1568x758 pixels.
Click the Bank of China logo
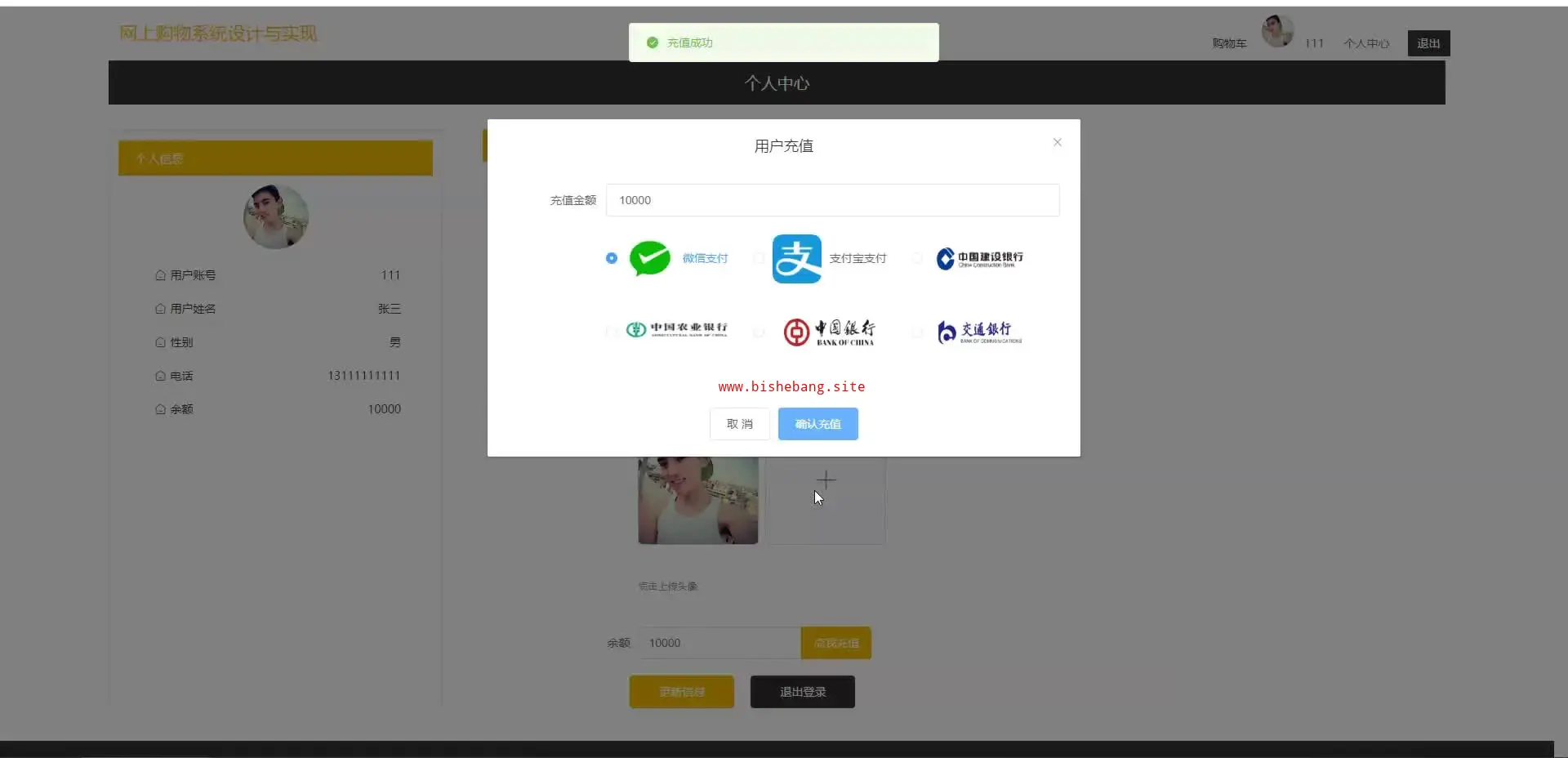(x=829, y=332)
